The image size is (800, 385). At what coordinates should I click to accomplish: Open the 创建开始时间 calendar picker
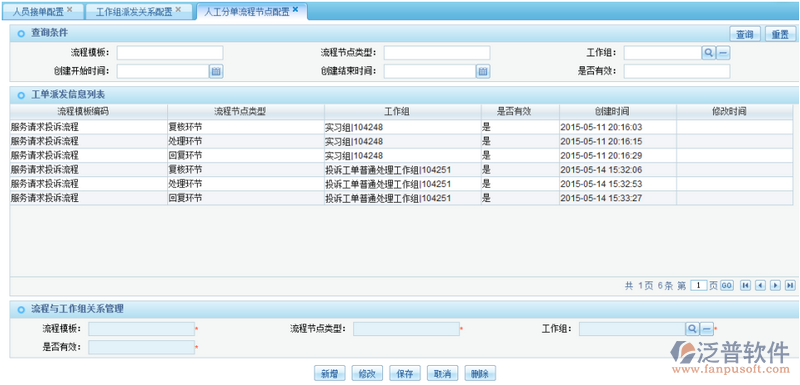(216, 71)
